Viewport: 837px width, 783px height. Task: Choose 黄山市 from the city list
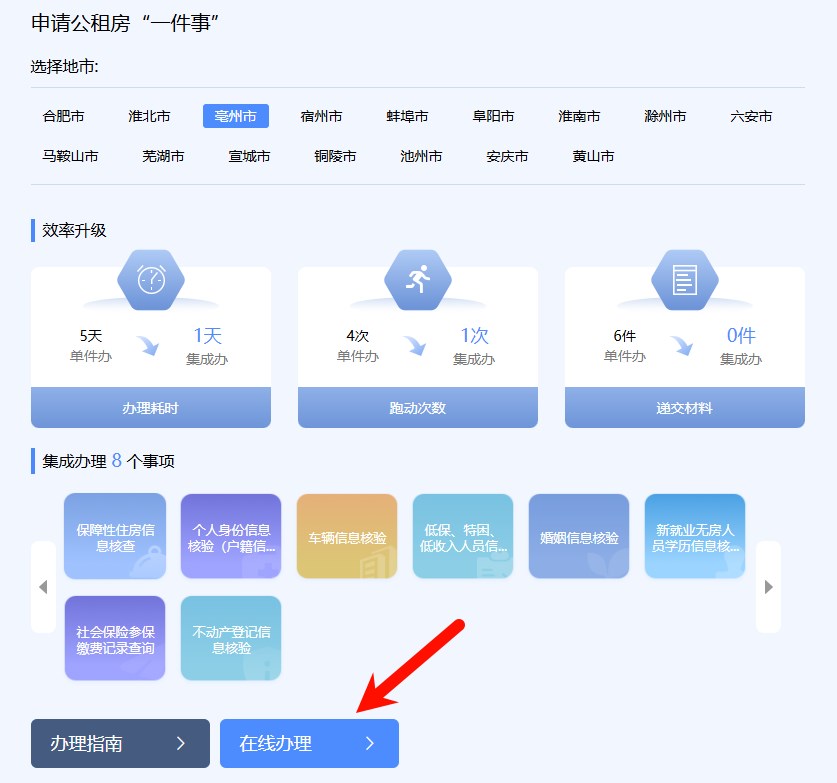[593, 156]
